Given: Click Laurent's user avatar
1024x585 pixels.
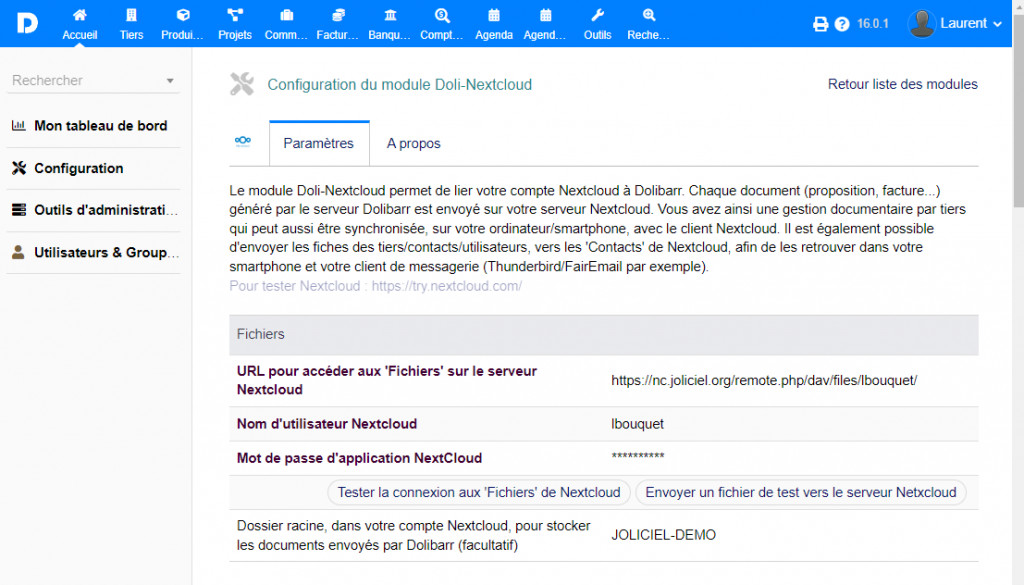Looking at the screenshot, I should coord(921,24).
